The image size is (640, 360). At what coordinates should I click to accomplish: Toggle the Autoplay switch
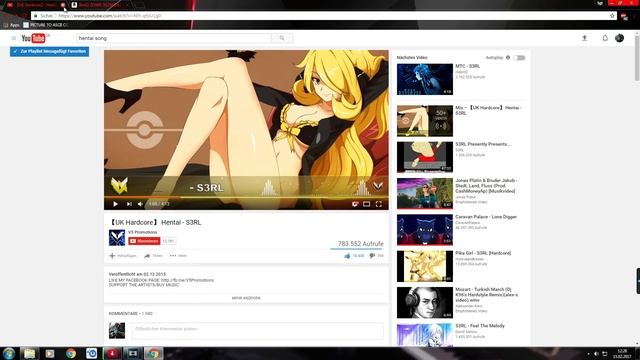pos(520,58)
